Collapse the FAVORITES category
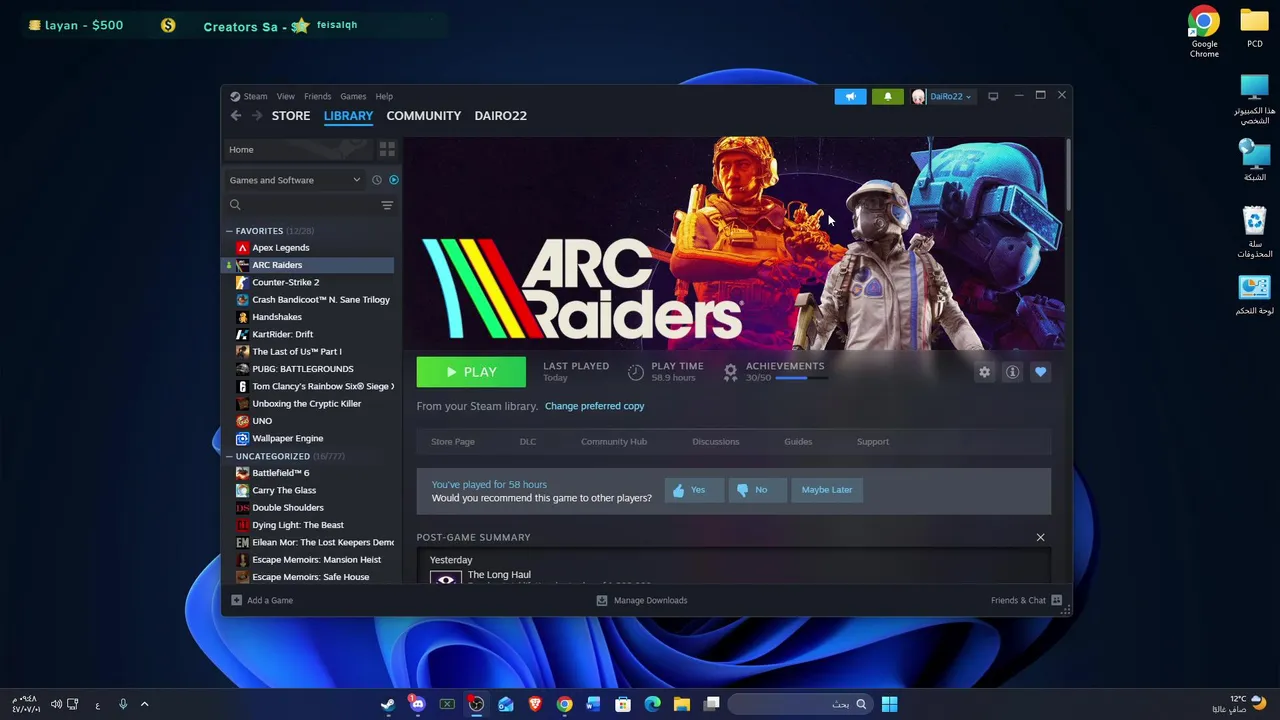 point(229,231)
